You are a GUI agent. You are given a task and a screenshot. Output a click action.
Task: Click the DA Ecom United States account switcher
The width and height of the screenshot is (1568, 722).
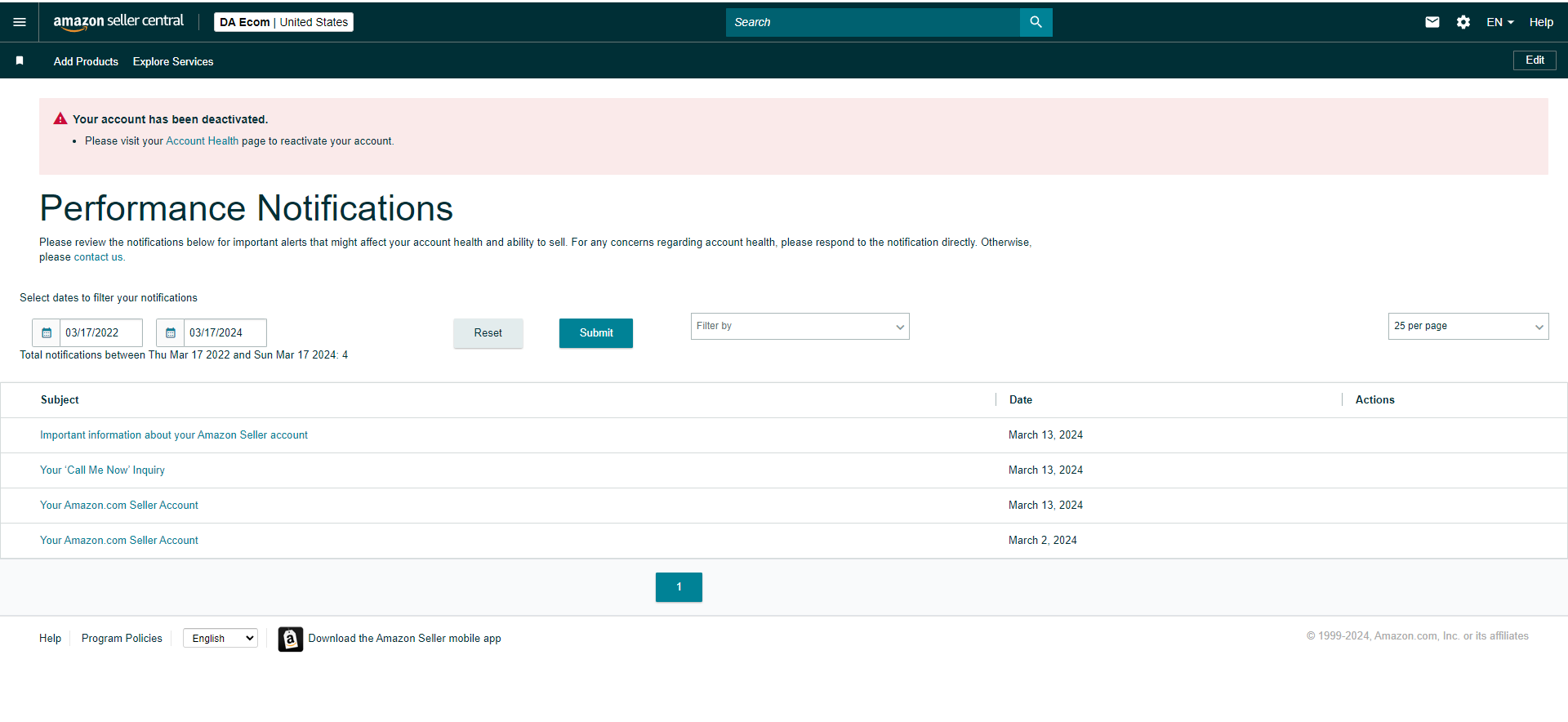coord(283,22)
